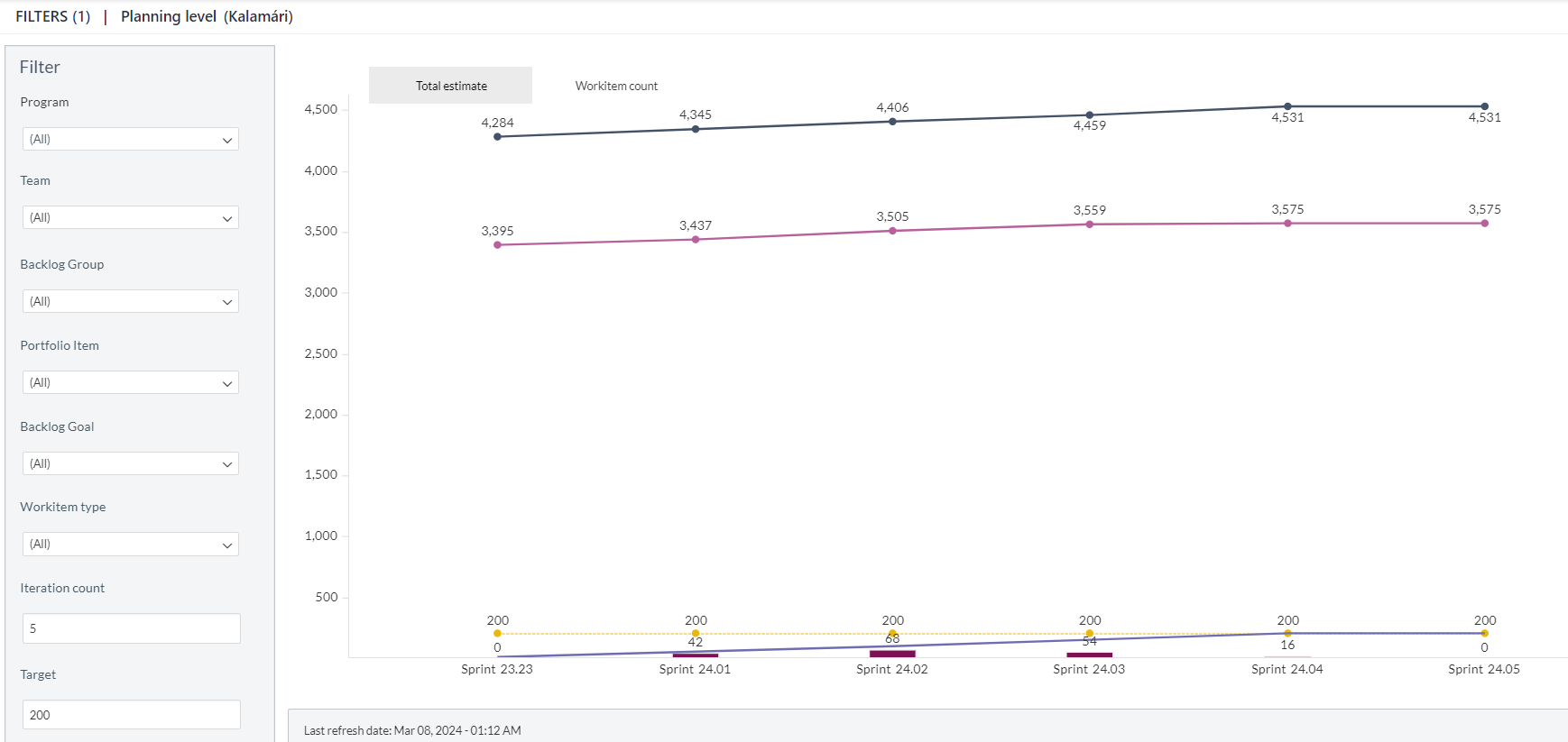Click the 4,531 point at Sprint 24.05
The width and height of the screenshot is (1568, 742).
[x=1484, y=106]
